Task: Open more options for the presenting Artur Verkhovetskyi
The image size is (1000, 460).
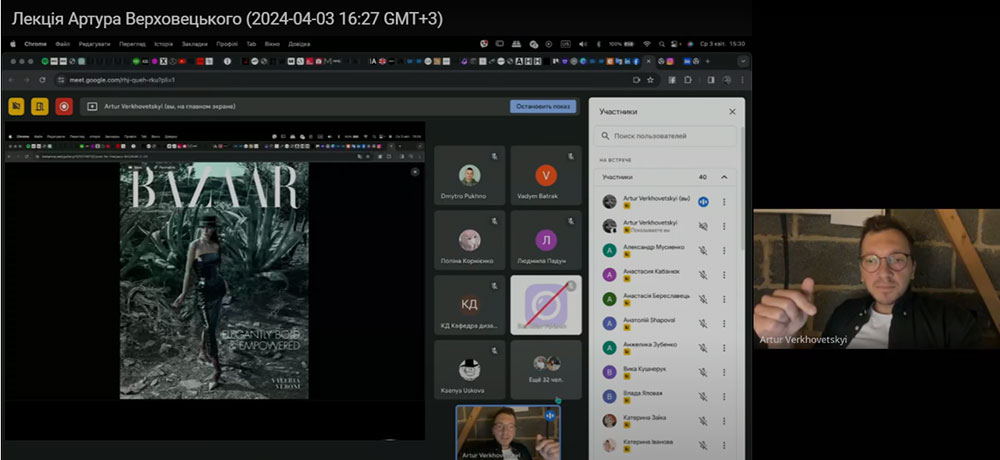Action: [724, 226]
